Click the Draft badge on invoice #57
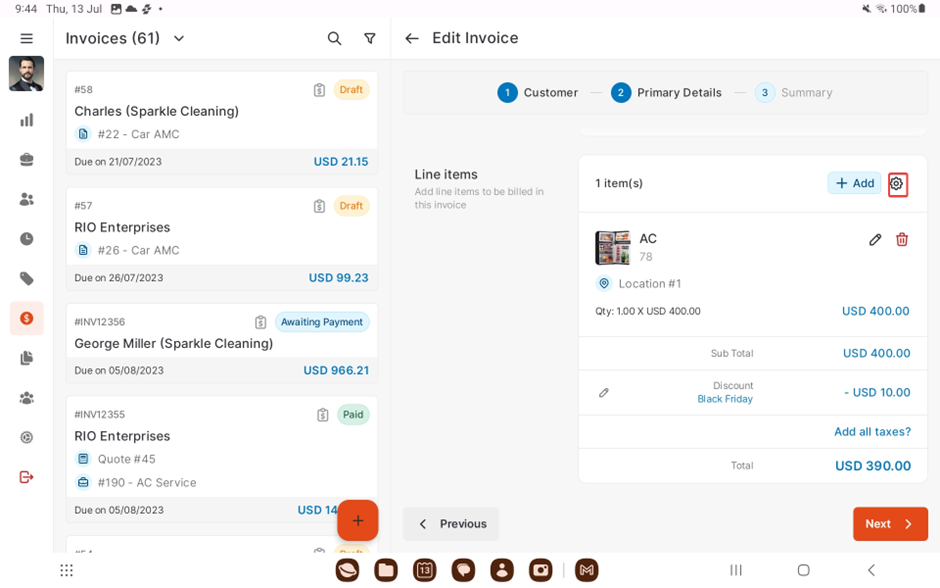The image size is (940, 588). coord(351,206)
